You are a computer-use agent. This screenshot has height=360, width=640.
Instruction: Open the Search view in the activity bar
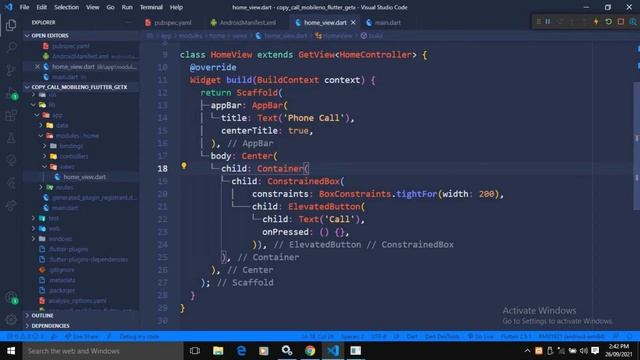point(11,48)
